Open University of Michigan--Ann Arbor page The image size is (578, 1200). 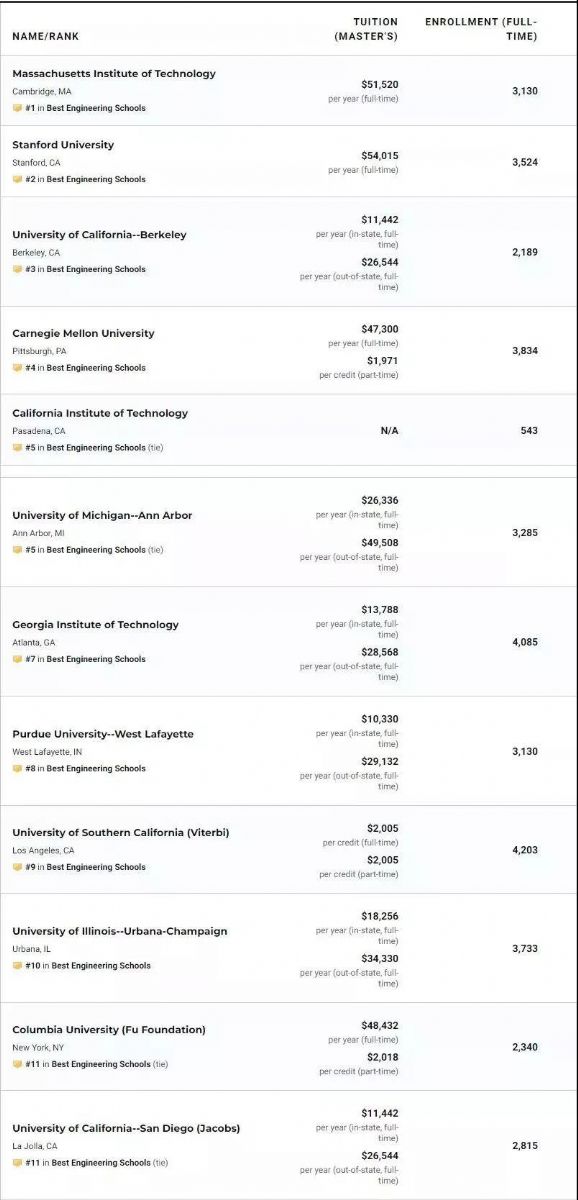pos(102,516)
